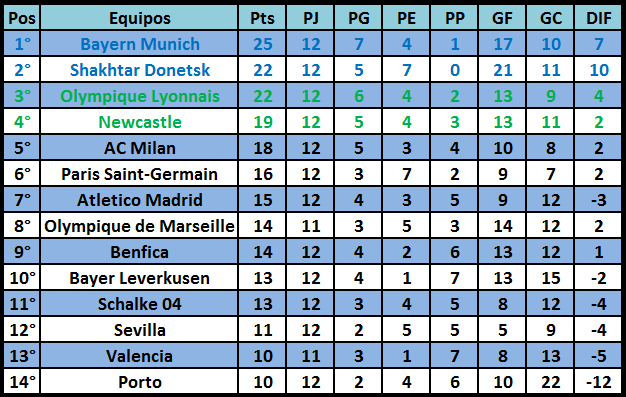Select the Bayern Munich team name
The width and height of the screenshot is (626, 397).
(x=139, y=44)
